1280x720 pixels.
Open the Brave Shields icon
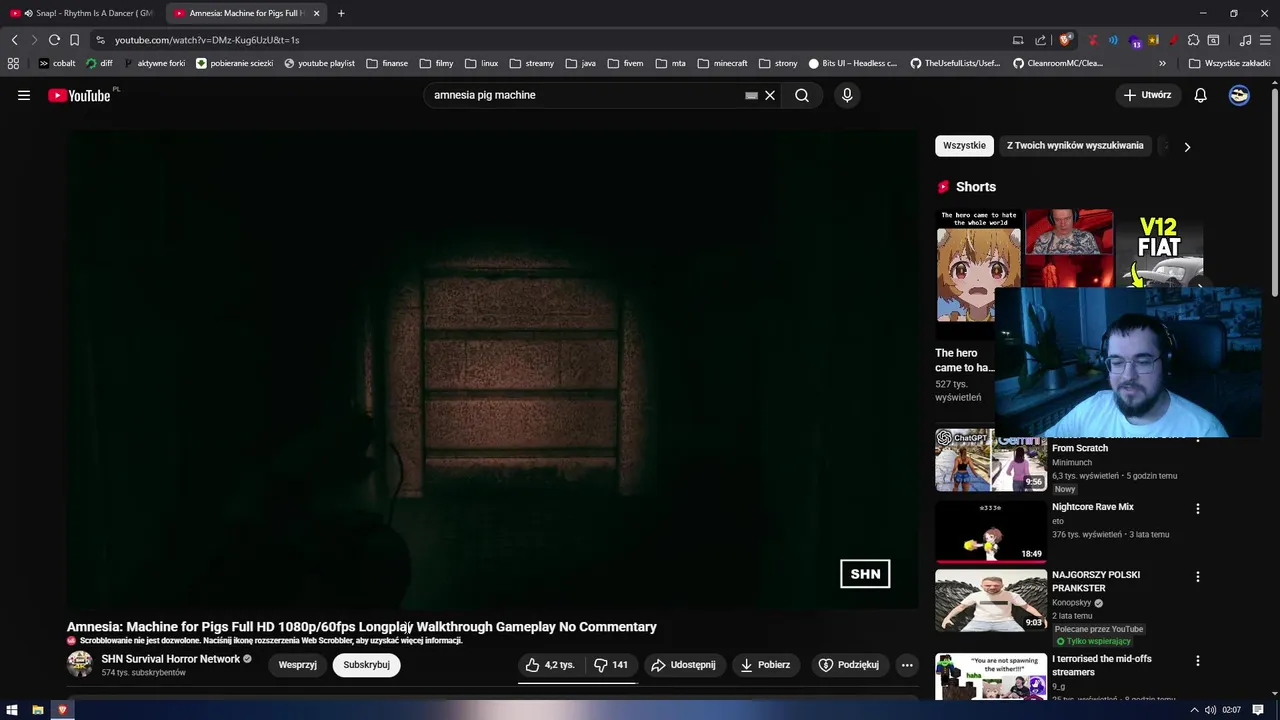(x=1066, y=40)
